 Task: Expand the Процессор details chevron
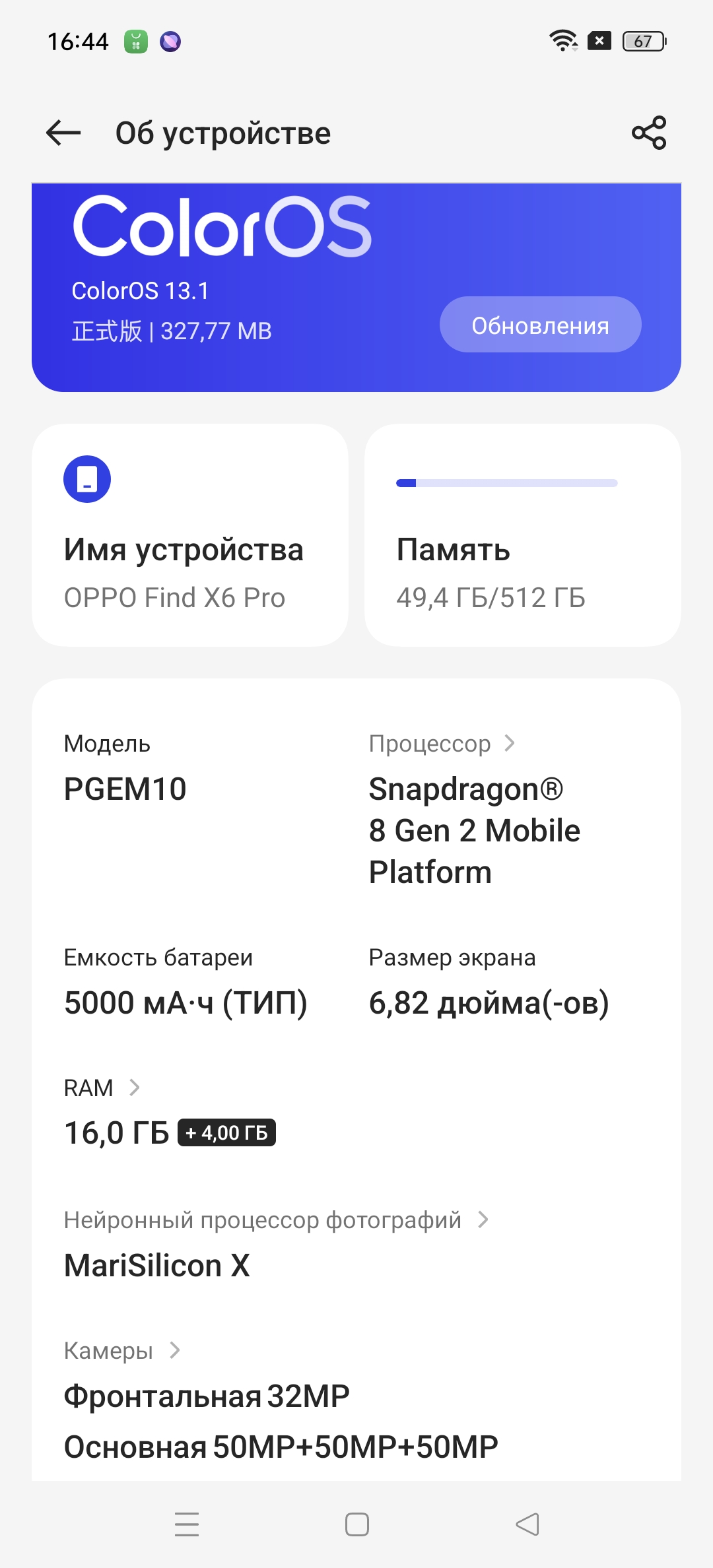tap(510, 744)
